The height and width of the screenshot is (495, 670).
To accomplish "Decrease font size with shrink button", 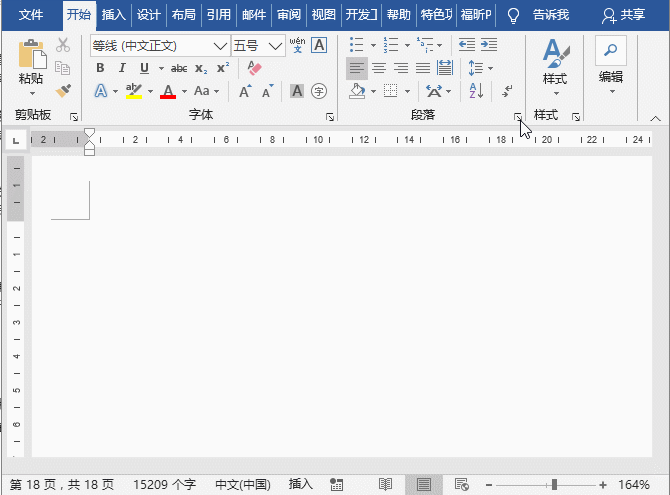I will (x=267, y=91).
